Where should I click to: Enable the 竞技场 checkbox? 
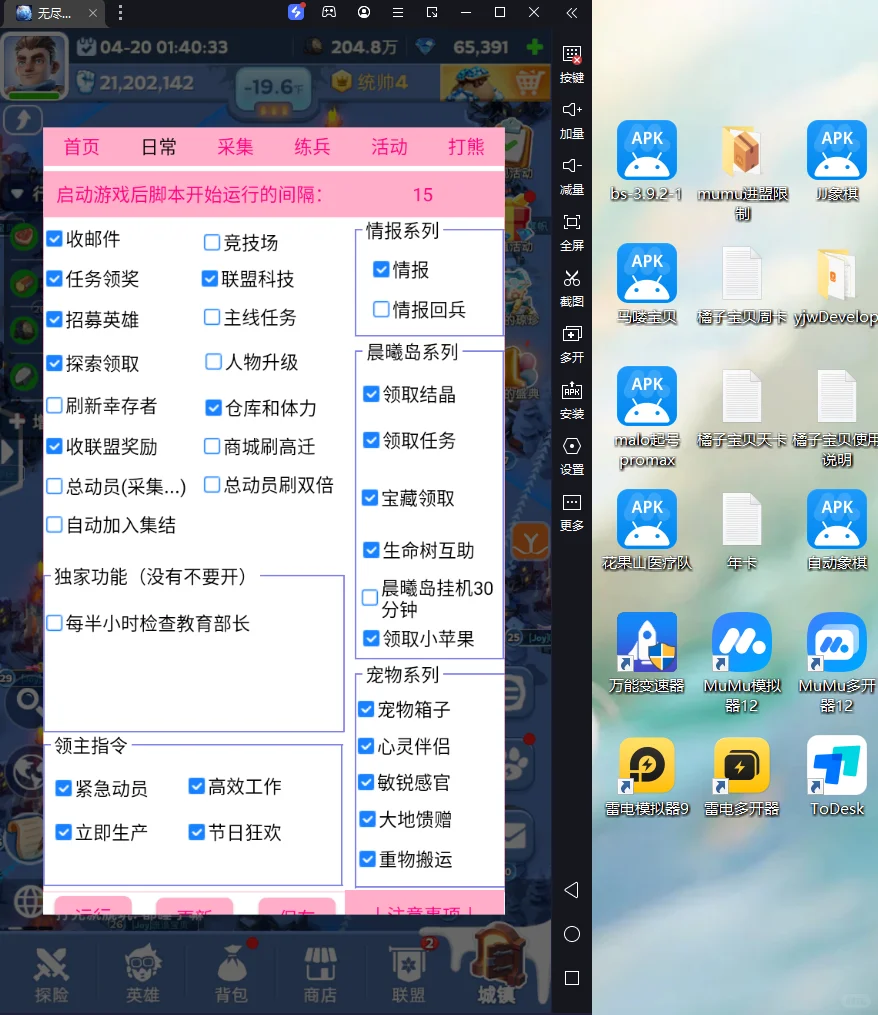pyautogui.click(x=211, y=240)
